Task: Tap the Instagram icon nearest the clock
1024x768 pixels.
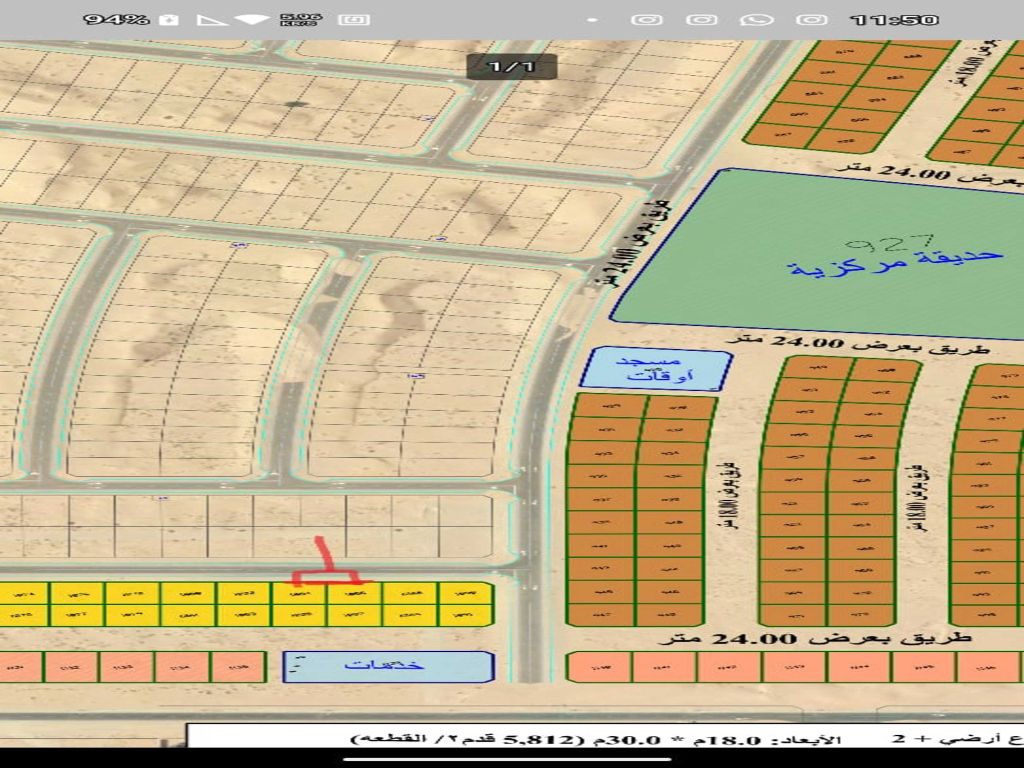Action: pyautogui.click(x=811, y=20)
